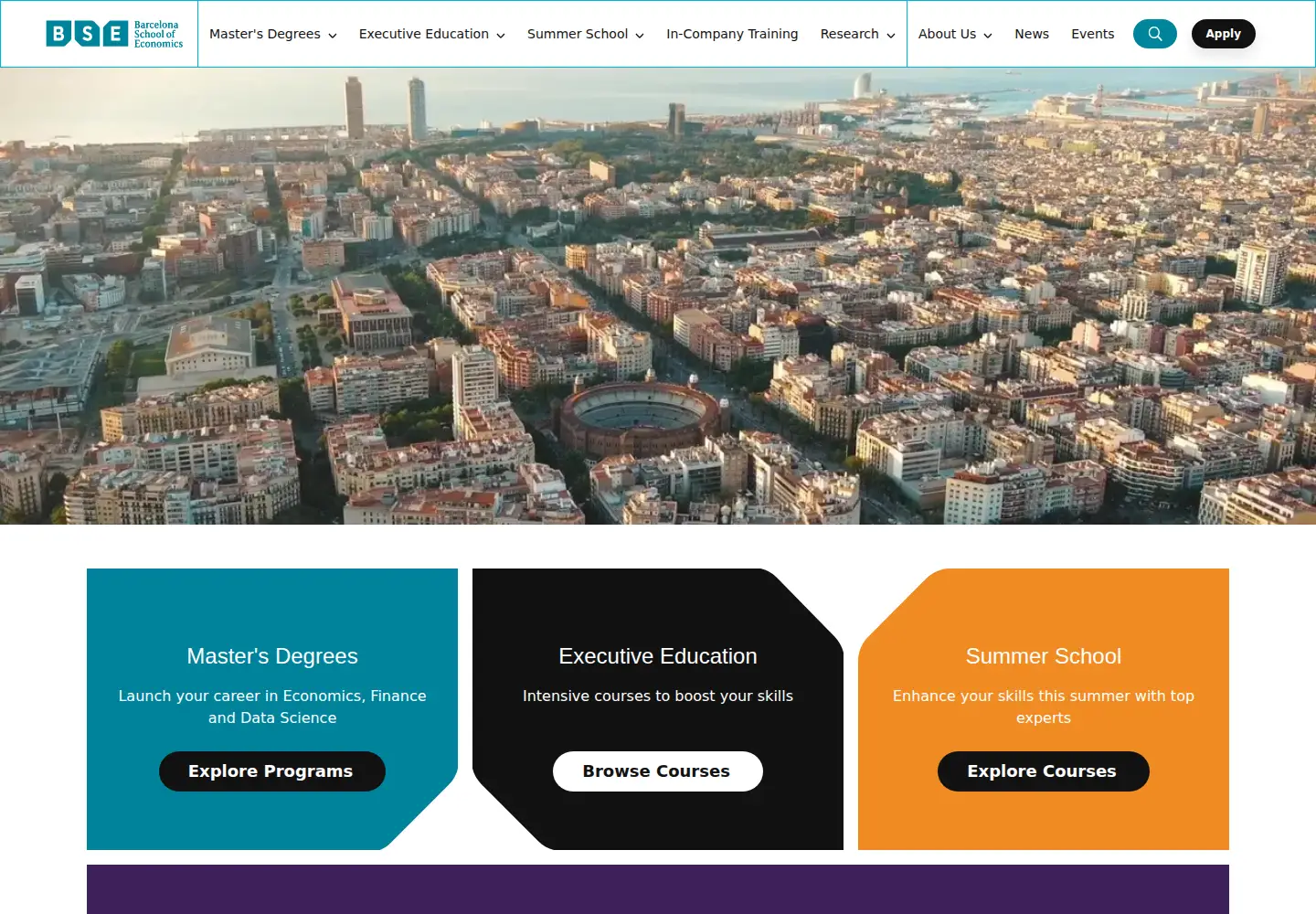1316x914 pixels.
Task: Select the Summer School card heading
Action: pos(1044,656)
